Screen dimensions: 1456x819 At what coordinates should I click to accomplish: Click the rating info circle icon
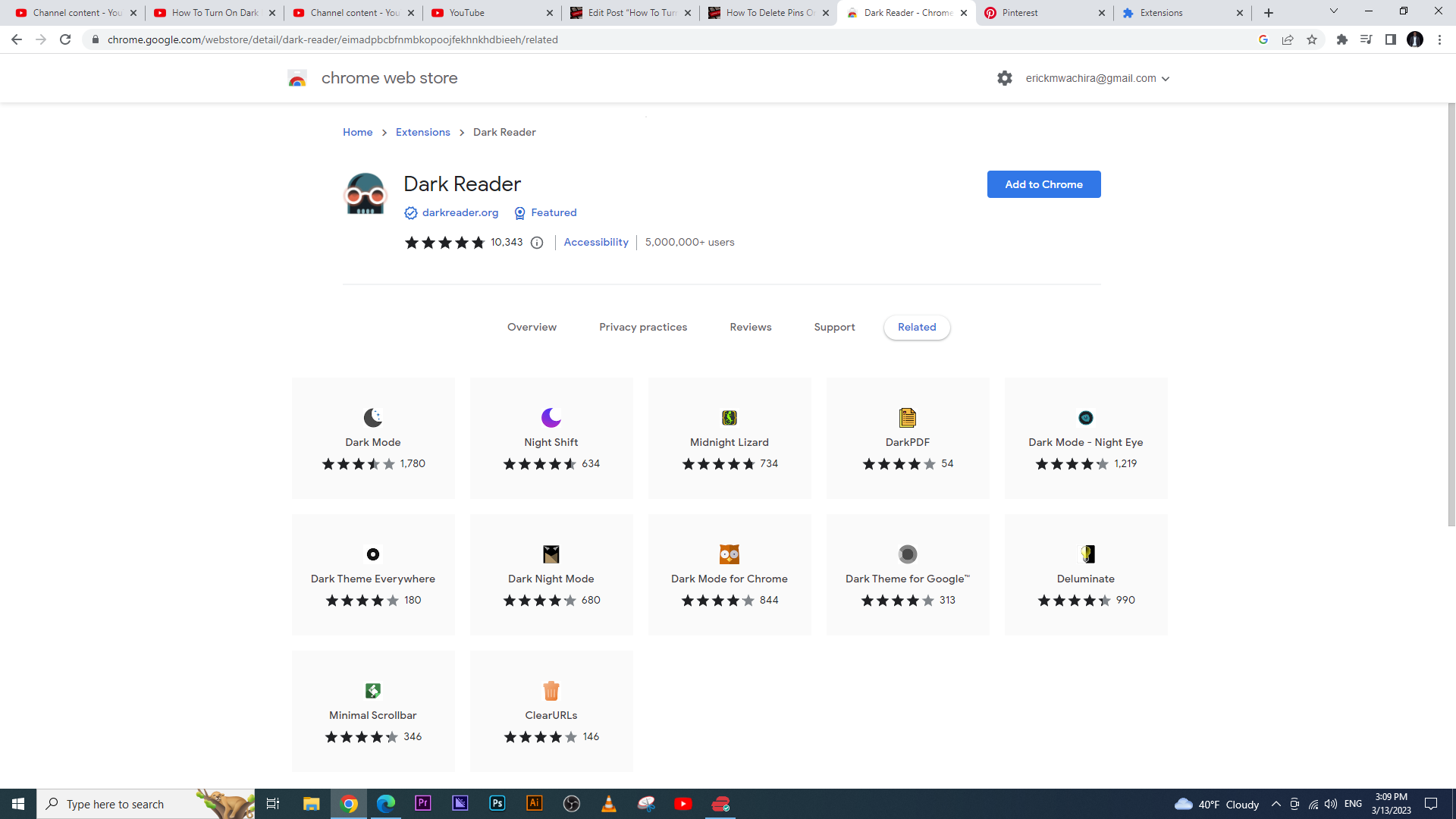point(537,243)
